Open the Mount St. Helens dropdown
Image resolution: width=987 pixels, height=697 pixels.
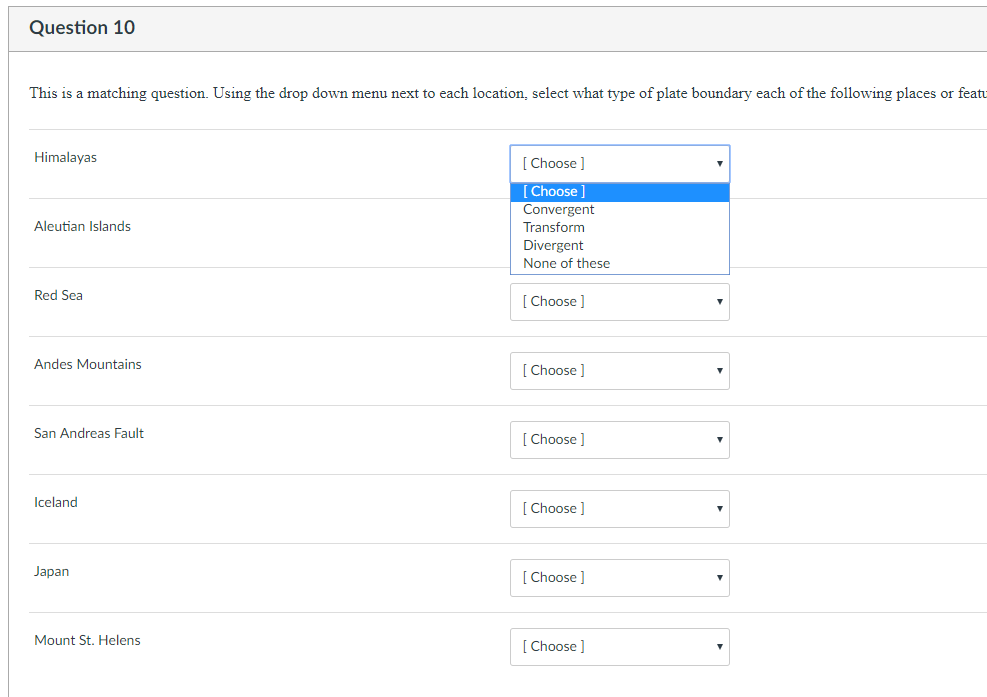coord(619,647)
